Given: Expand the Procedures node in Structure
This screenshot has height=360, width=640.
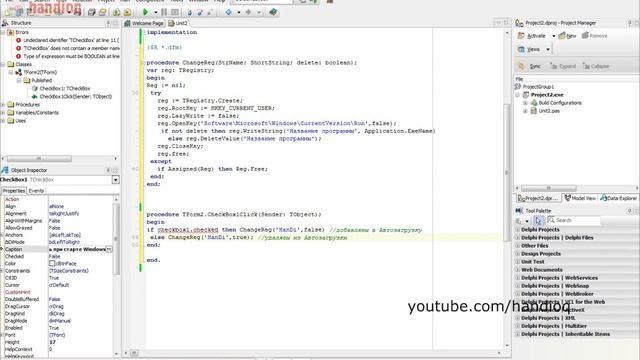Looking at the screenshot, I should [x=3, y=105].
